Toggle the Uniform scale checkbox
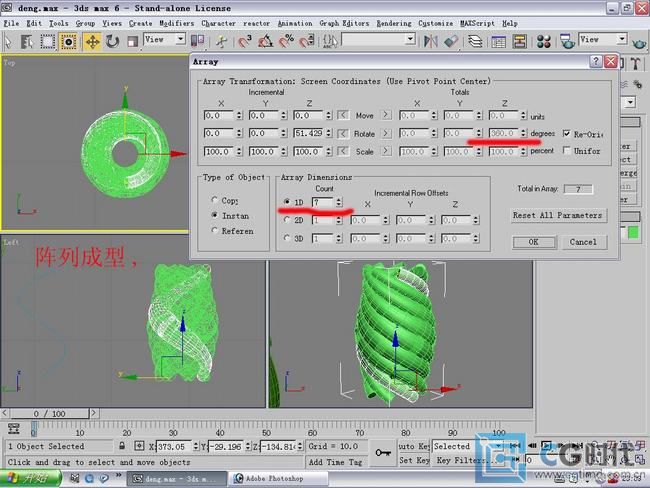Viewport: 650px width, 488px height. coord(567,151)
